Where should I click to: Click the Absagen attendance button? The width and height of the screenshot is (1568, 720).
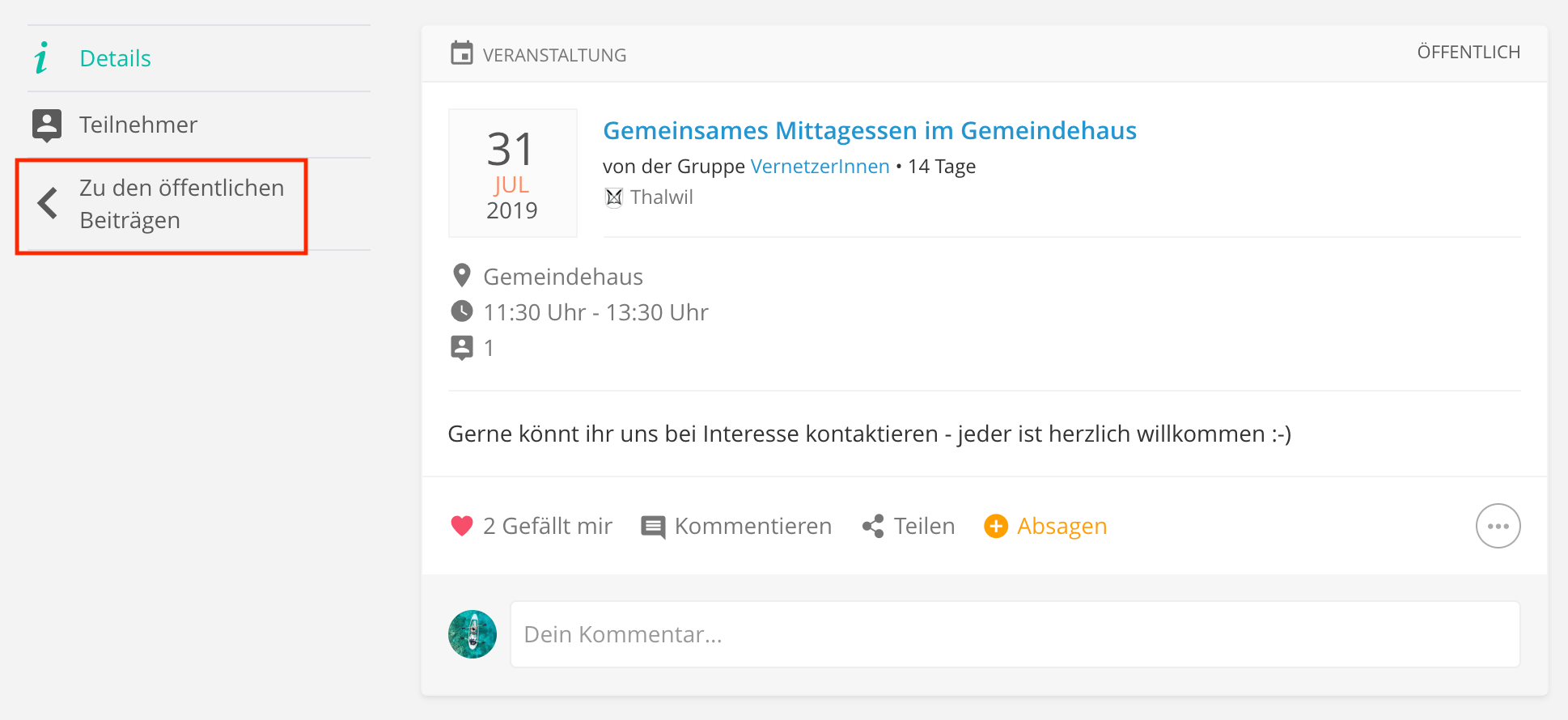1062,526
